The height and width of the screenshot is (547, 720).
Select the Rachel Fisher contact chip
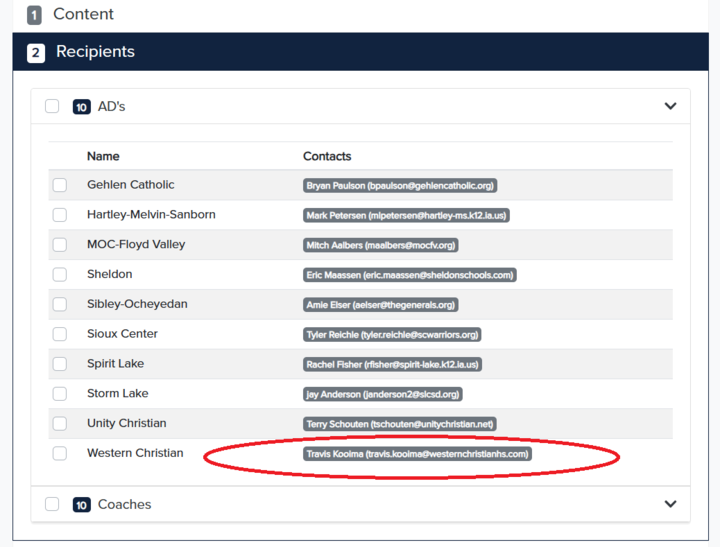coord(393,364)
